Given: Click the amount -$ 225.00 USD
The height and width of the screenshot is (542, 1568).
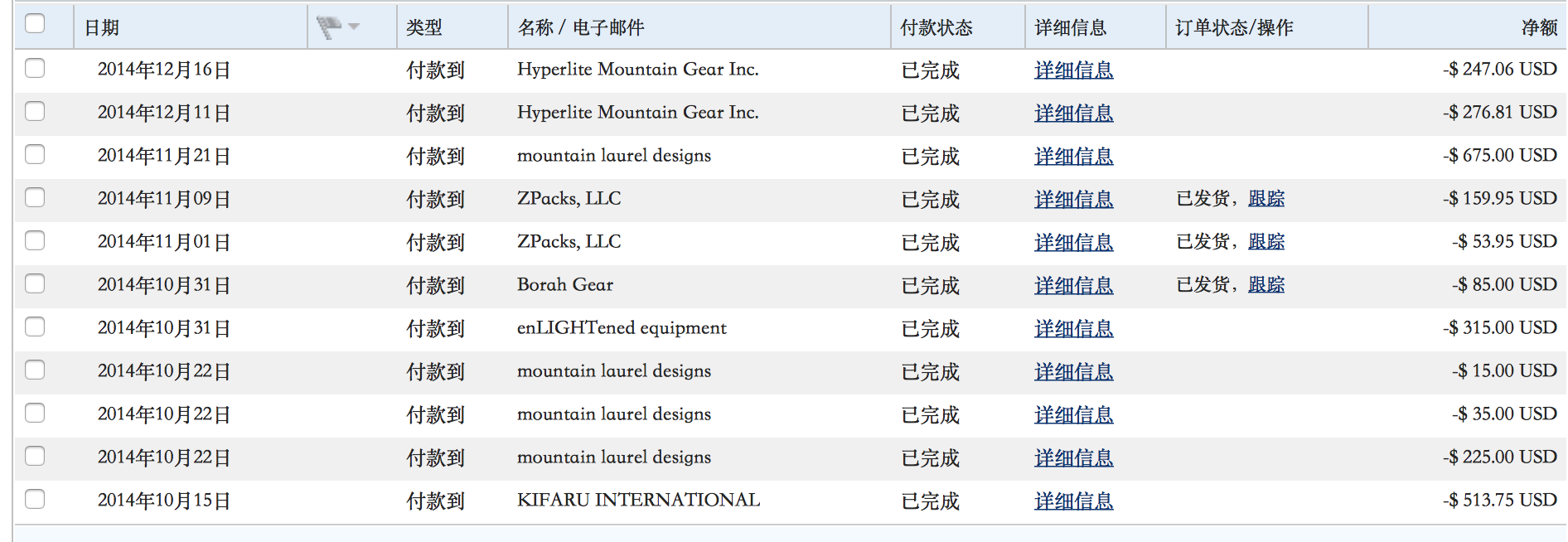Looking at the screenshot, I should (x=1500, y=457).
